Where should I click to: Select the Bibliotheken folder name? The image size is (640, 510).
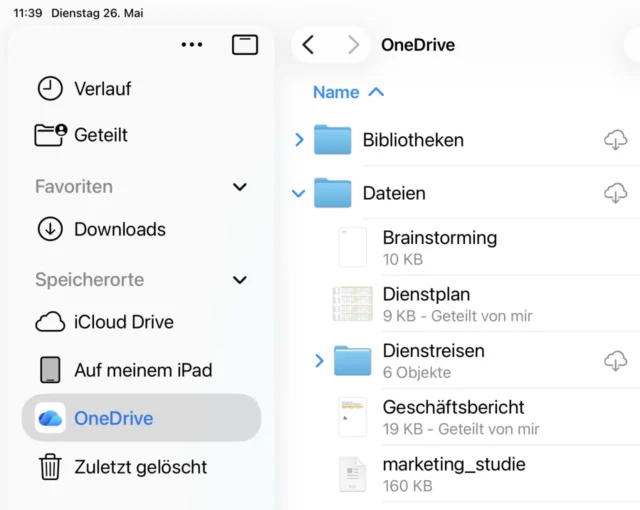click(x=413, y=140)
